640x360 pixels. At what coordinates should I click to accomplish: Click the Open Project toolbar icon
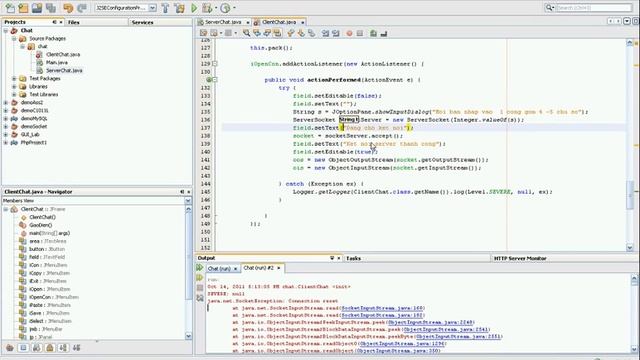pos(37,8)
